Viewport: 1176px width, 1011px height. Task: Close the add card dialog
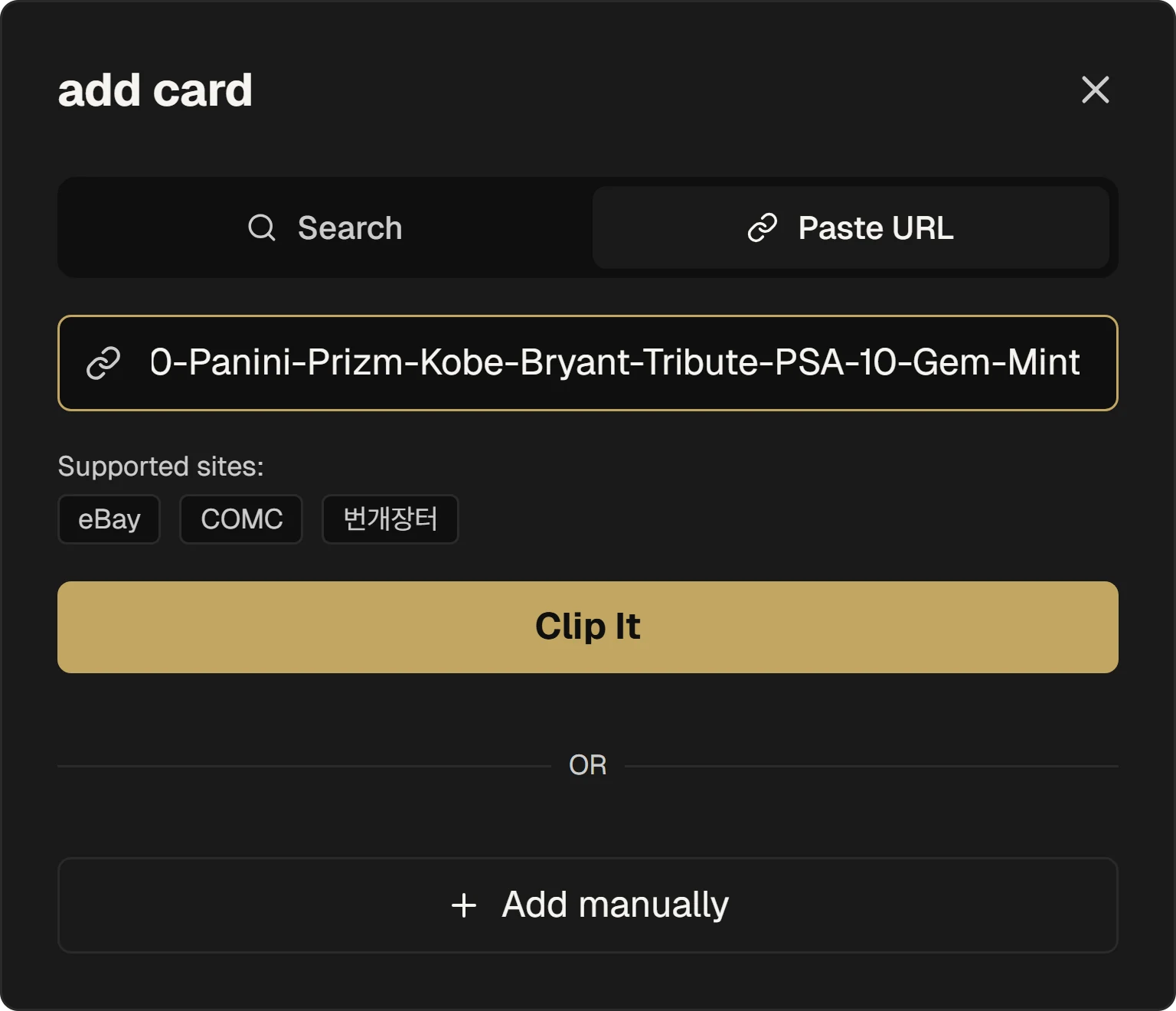click(1095, 90)
